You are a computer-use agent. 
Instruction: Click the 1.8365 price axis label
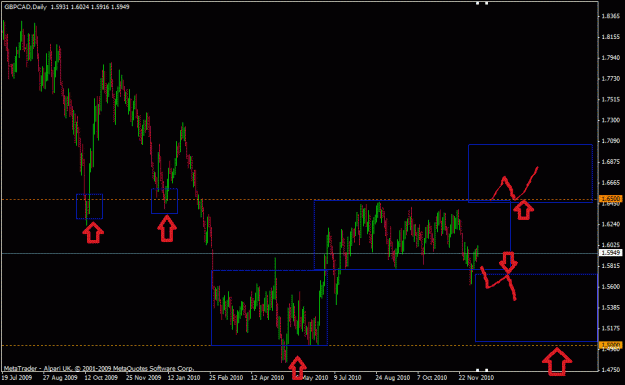click(611, 16)
